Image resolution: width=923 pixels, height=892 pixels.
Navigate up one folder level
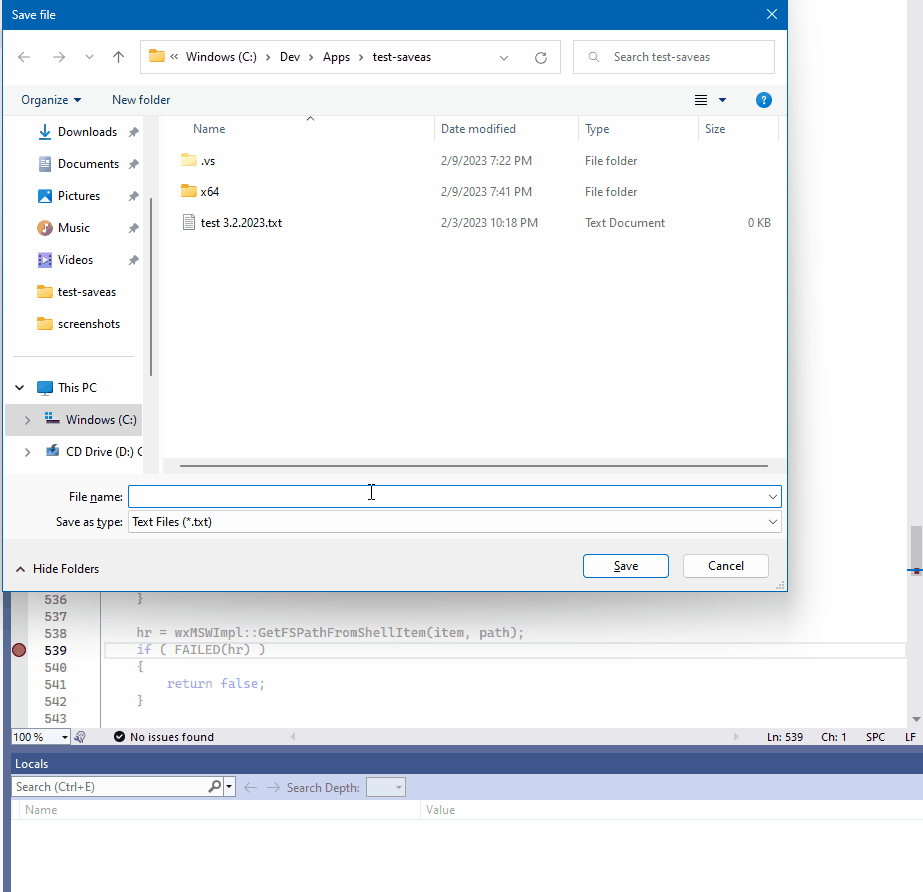tap(118, 57)
